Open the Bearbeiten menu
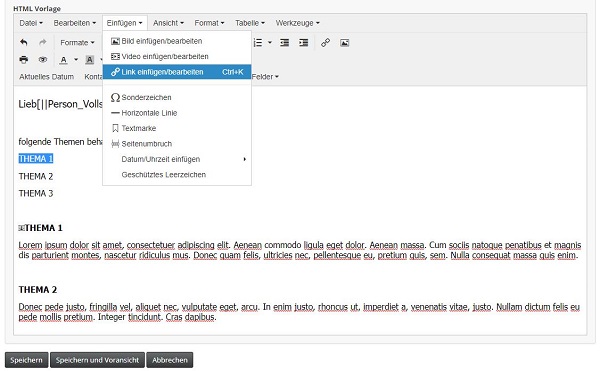600x371 pixels. [x=75, y=23]
